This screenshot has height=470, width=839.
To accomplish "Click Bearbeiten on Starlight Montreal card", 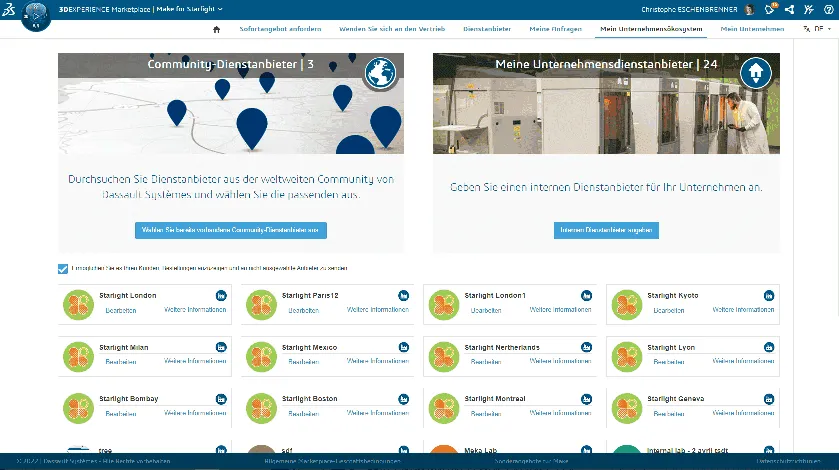I will [486, 414].
